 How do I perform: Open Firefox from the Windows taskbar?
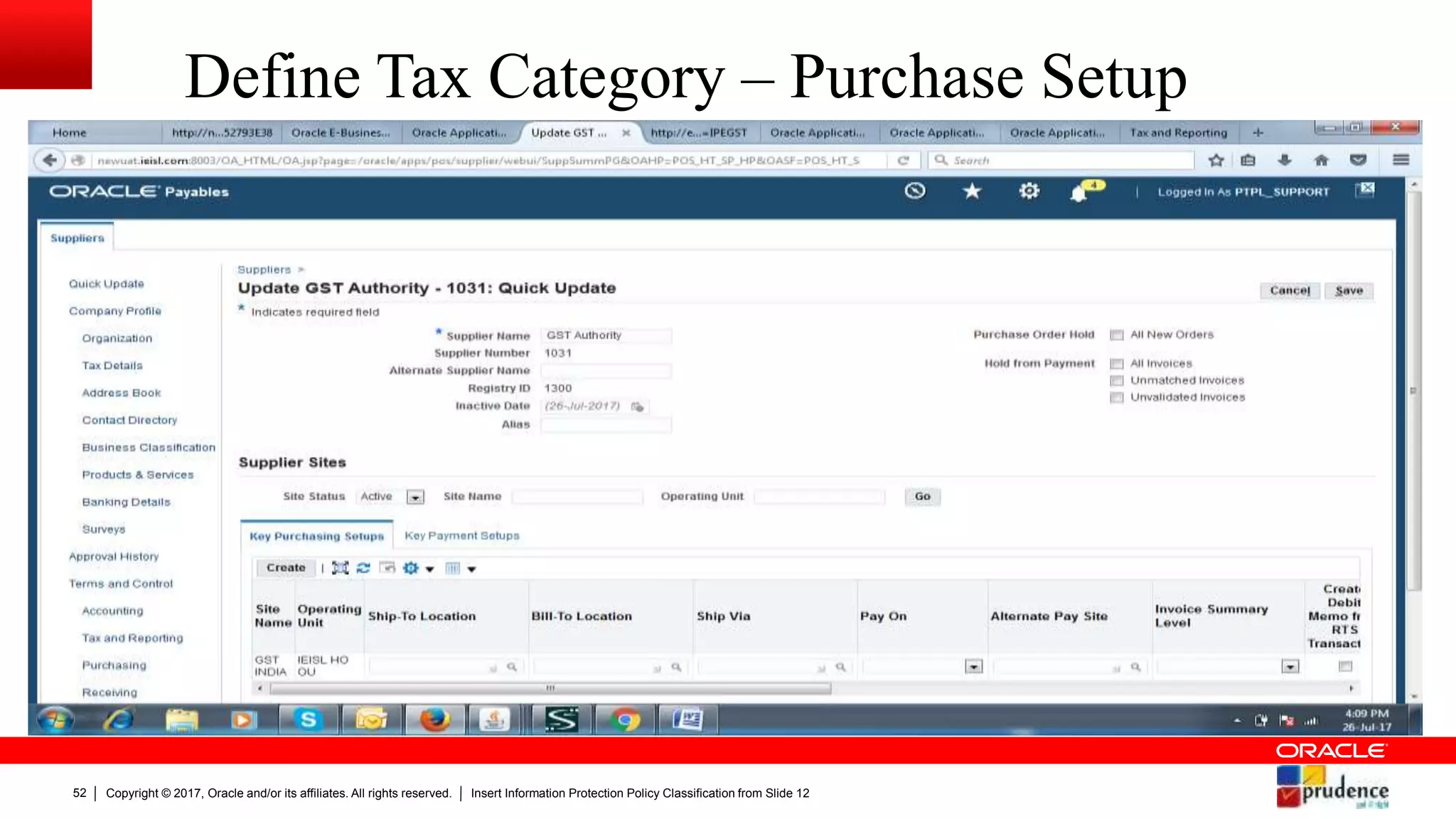click(434, 720)
